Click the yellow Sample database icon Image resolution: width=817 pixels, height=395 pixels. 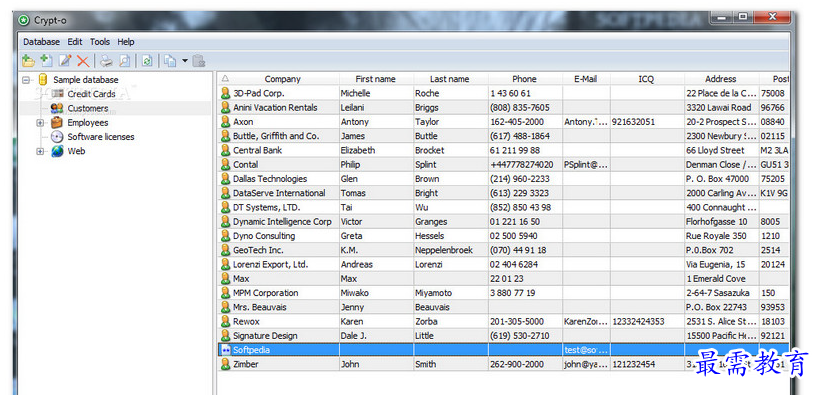pos(43,80)
